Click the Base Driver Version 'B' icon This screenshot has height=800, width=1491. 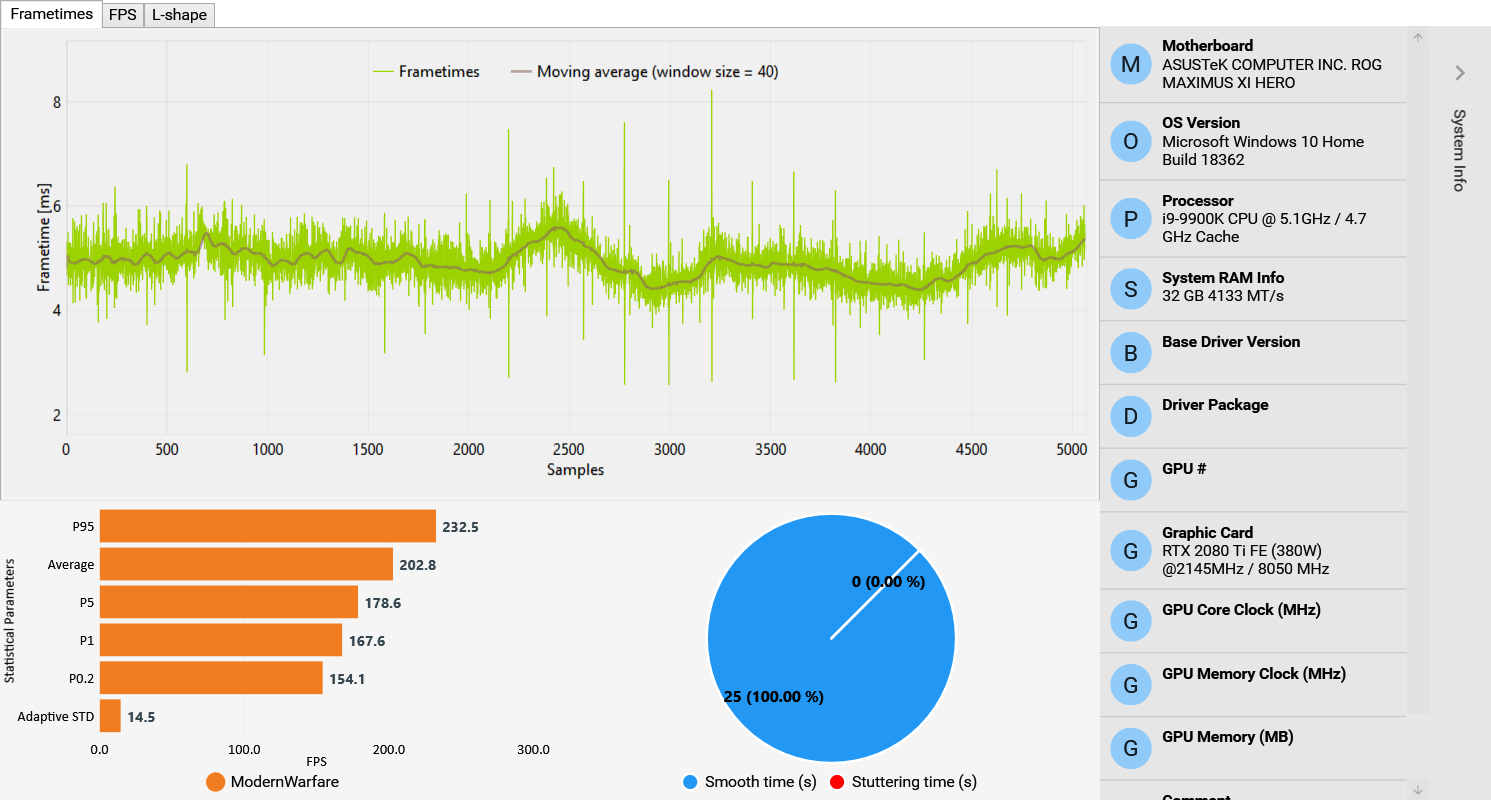pyautogui.click(x=1131, y=352)
